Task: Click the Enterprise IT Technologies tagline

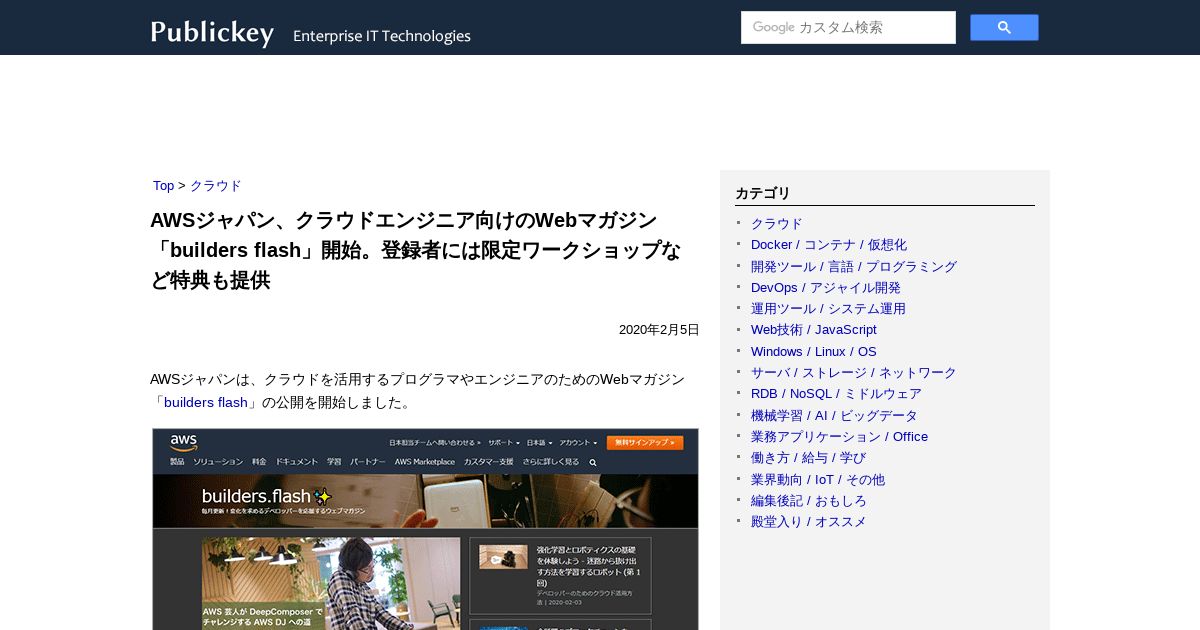Action: [x=382, y=36]
